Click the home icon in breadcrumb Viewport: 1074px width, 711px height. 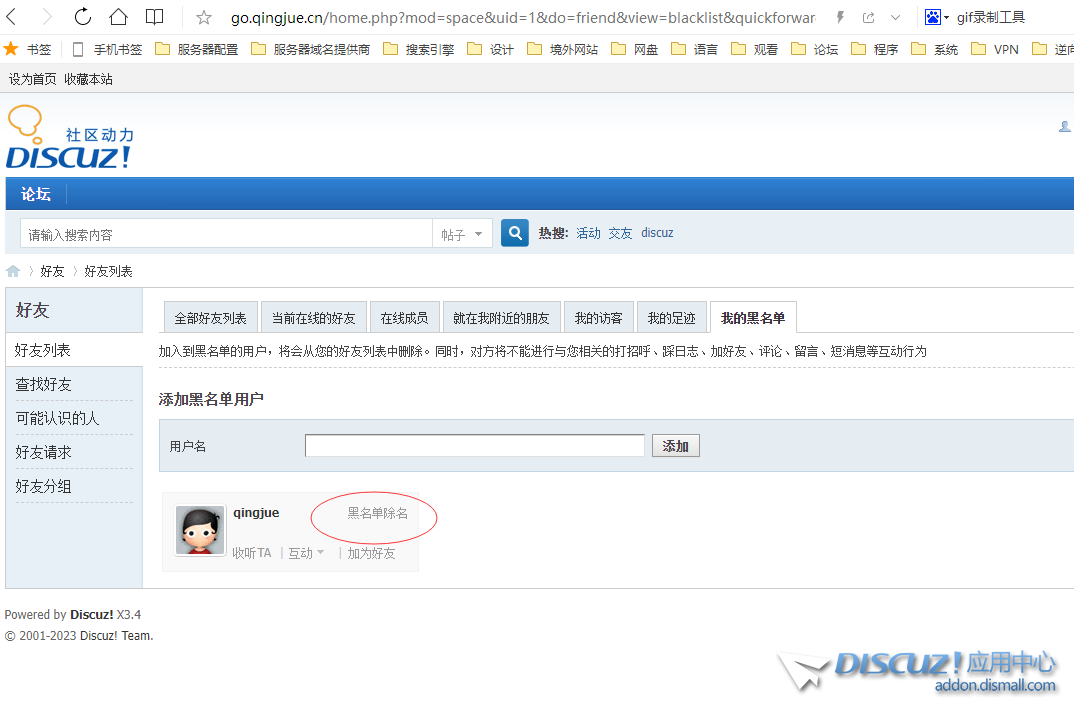(x=13, y=271)
